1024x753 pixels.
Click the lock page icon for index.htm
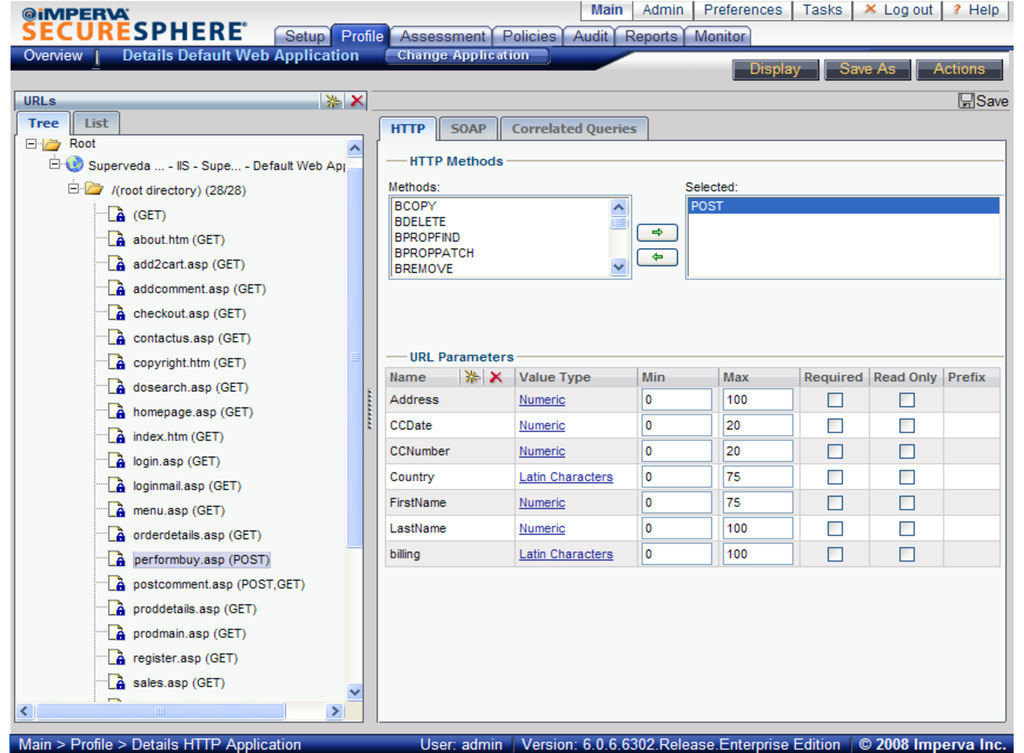(x=117, y=436)
